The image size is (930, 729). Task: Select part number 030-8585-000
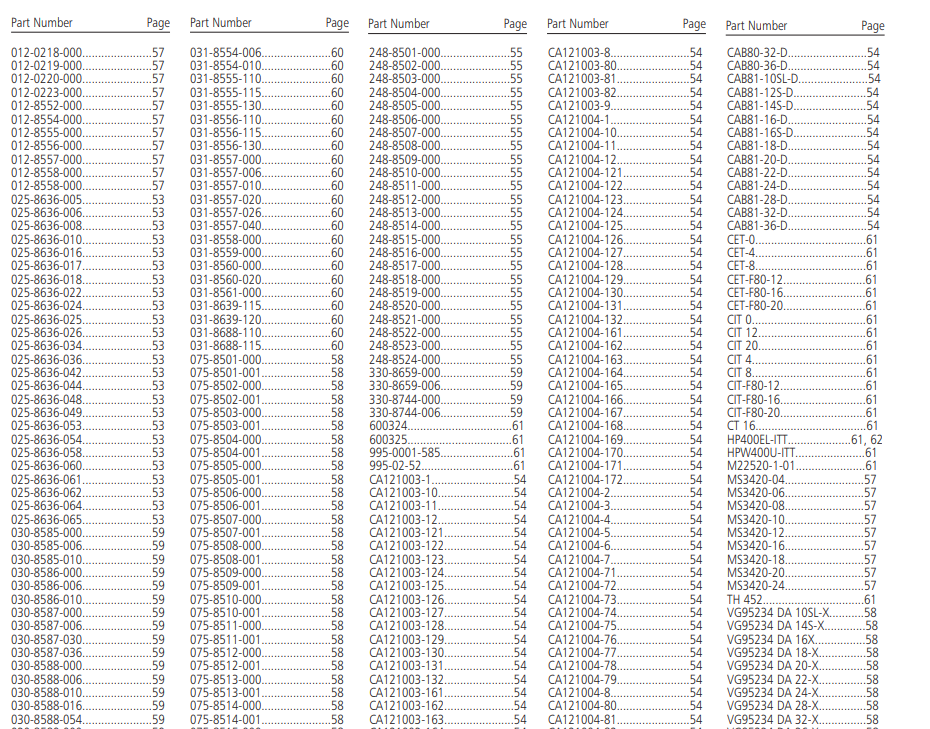tap(47, 532)
